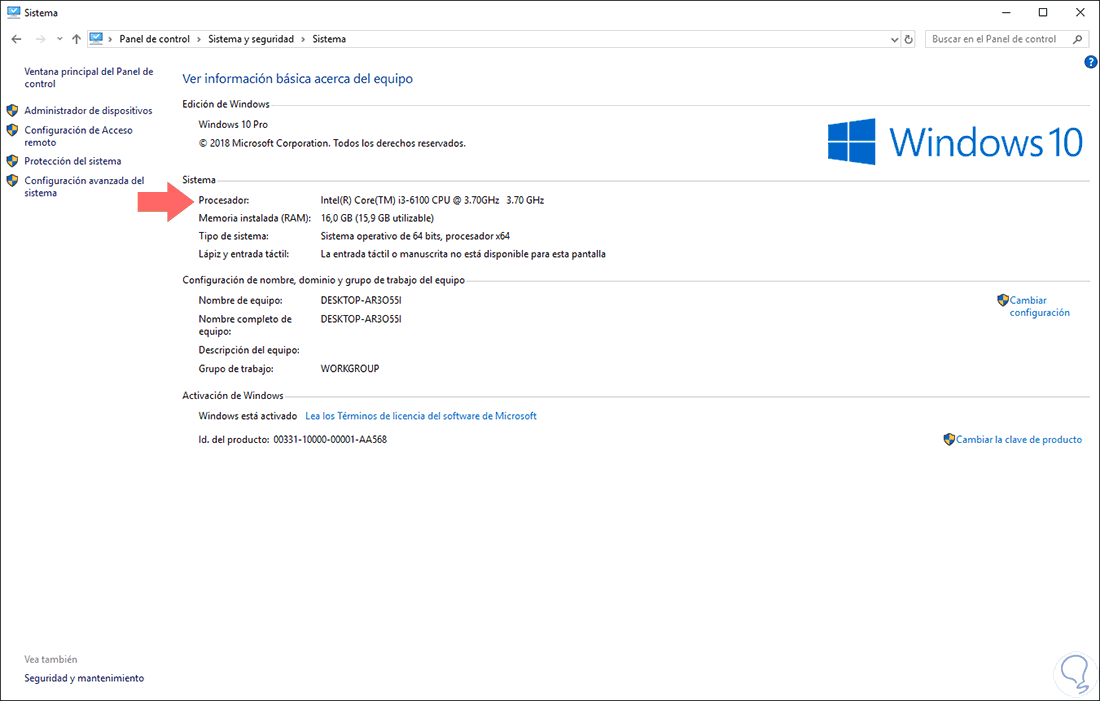
Task: Open help with the blue question mark
Action: [1091, 62]
